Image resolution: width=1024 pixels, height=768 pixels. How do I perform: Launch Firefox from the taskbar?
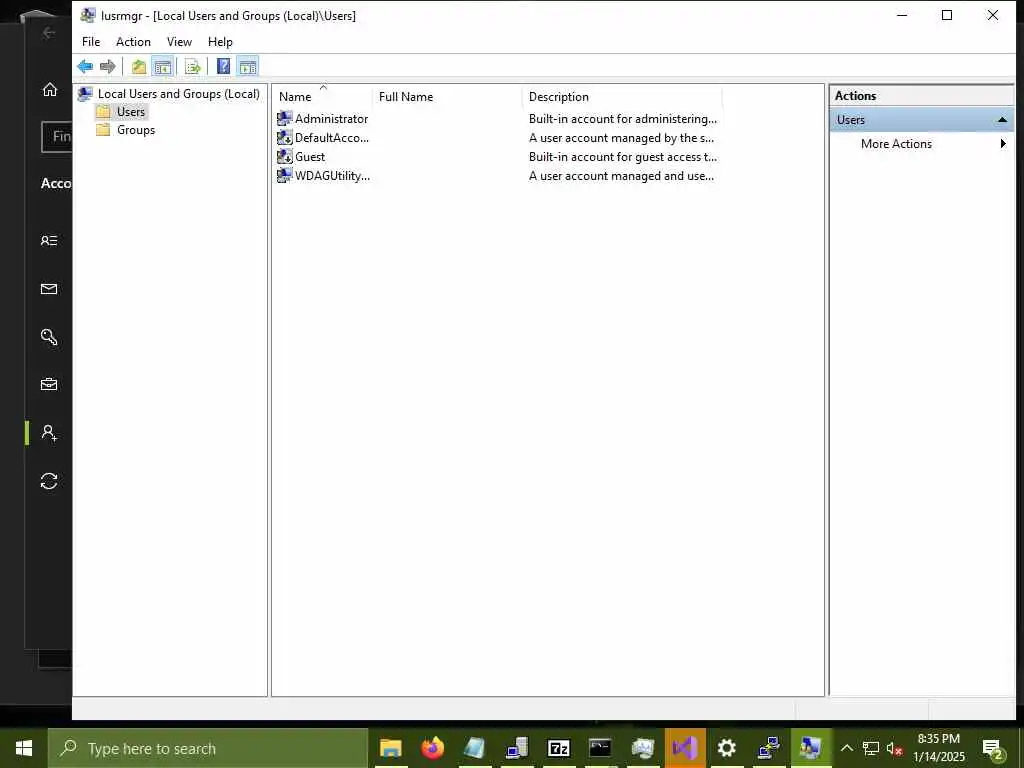click(x=432, y=748)
